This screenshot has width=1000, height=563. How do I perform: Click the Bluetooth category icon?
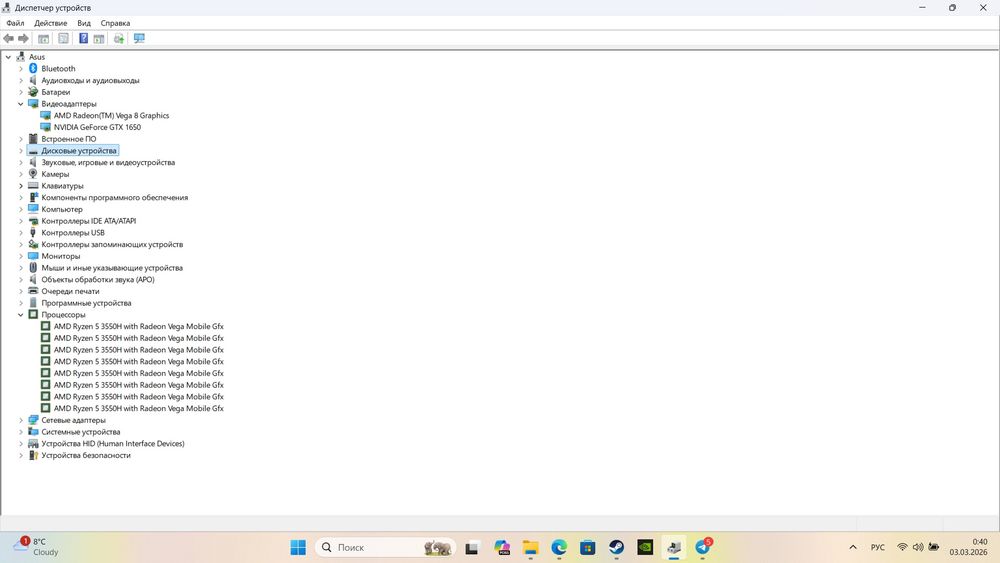pos(33,68)
